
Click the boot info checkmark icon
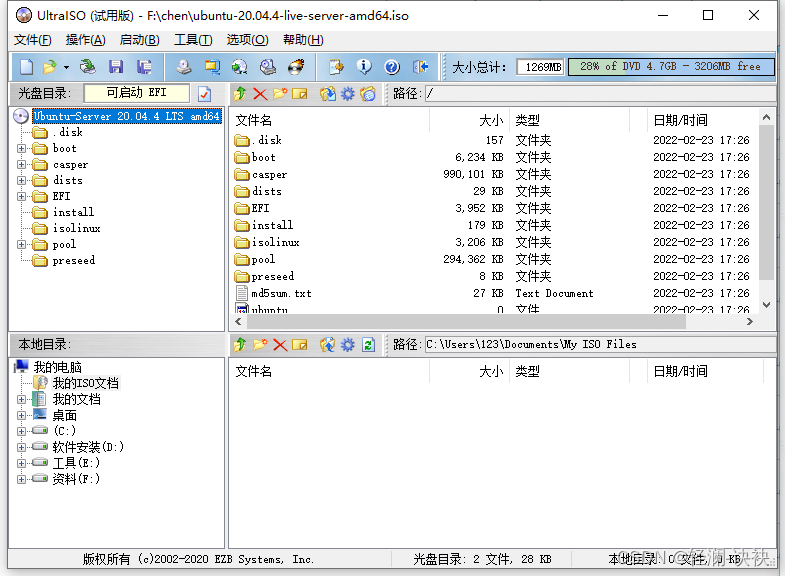204,94
